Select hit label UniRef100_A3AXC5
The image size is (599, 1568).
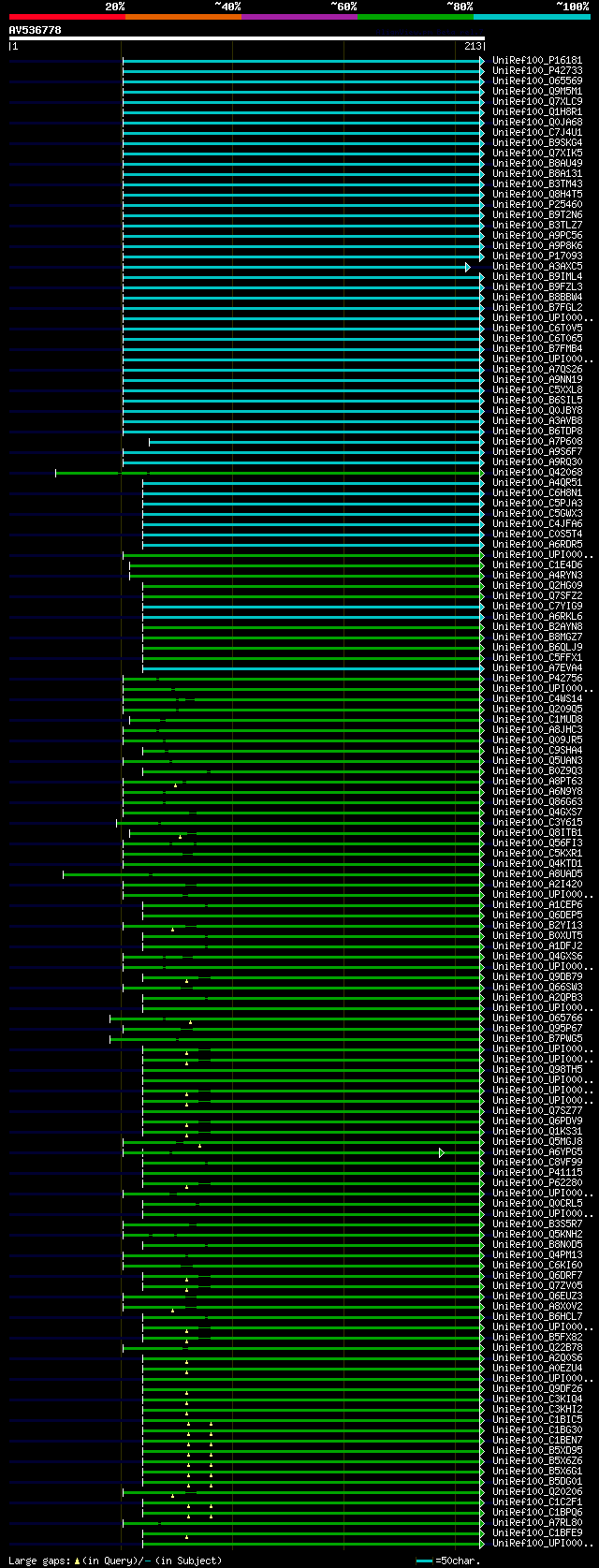pyautogui.click(x=537, y=266)
